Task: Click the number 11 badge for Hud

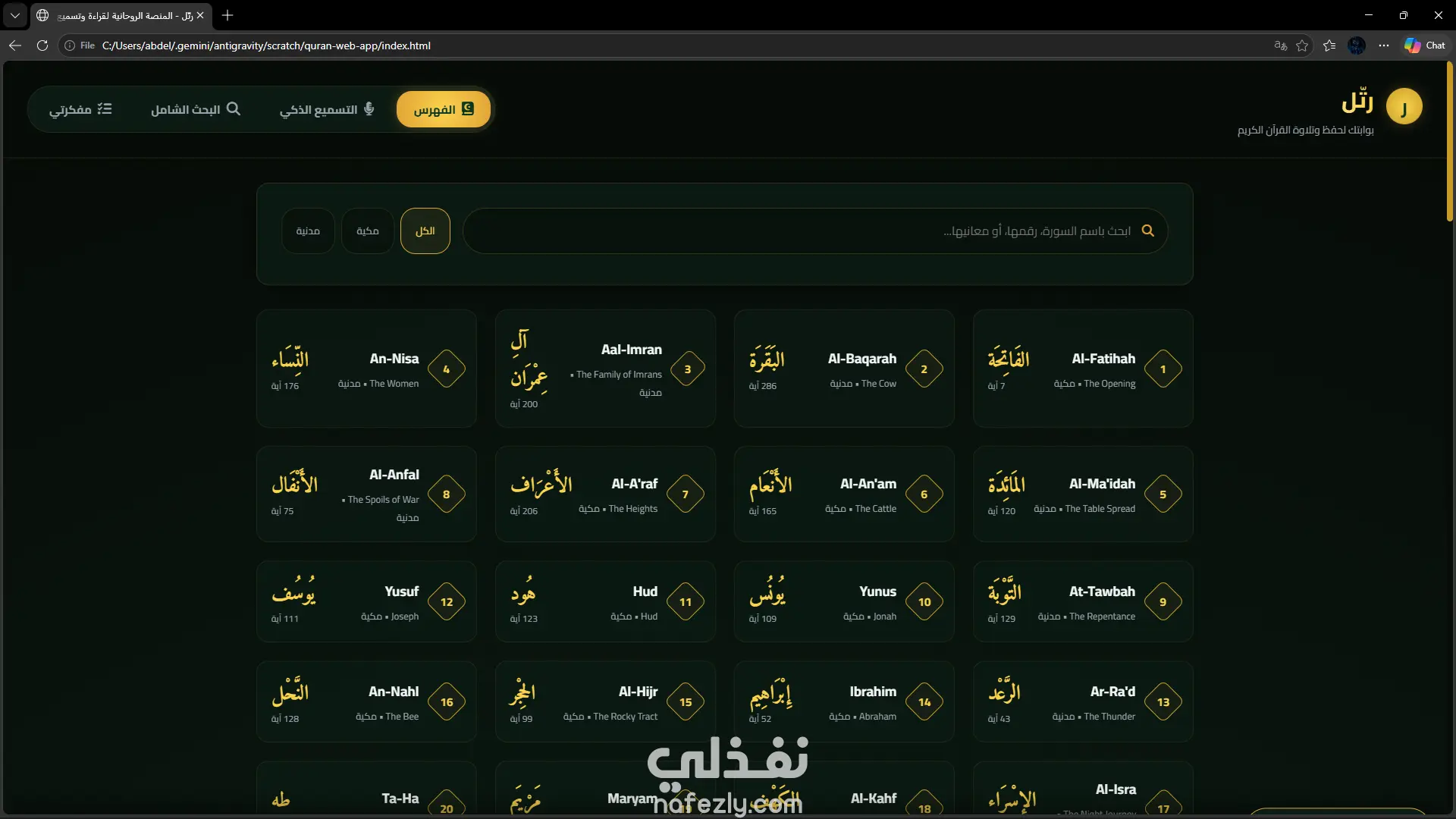Action: [x=686, y=602]
